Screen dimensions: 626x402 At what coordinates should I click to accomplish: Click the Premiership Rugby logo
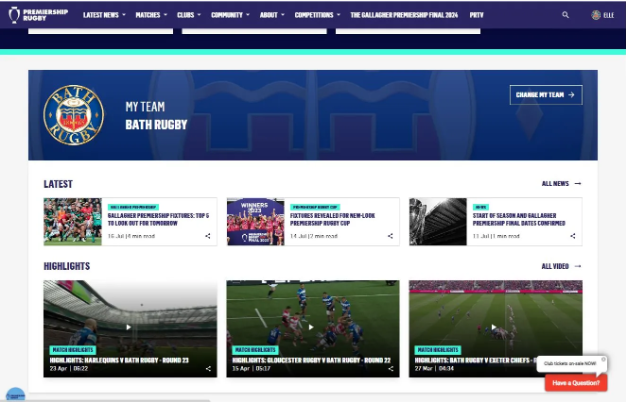click(x=38, y=15)
